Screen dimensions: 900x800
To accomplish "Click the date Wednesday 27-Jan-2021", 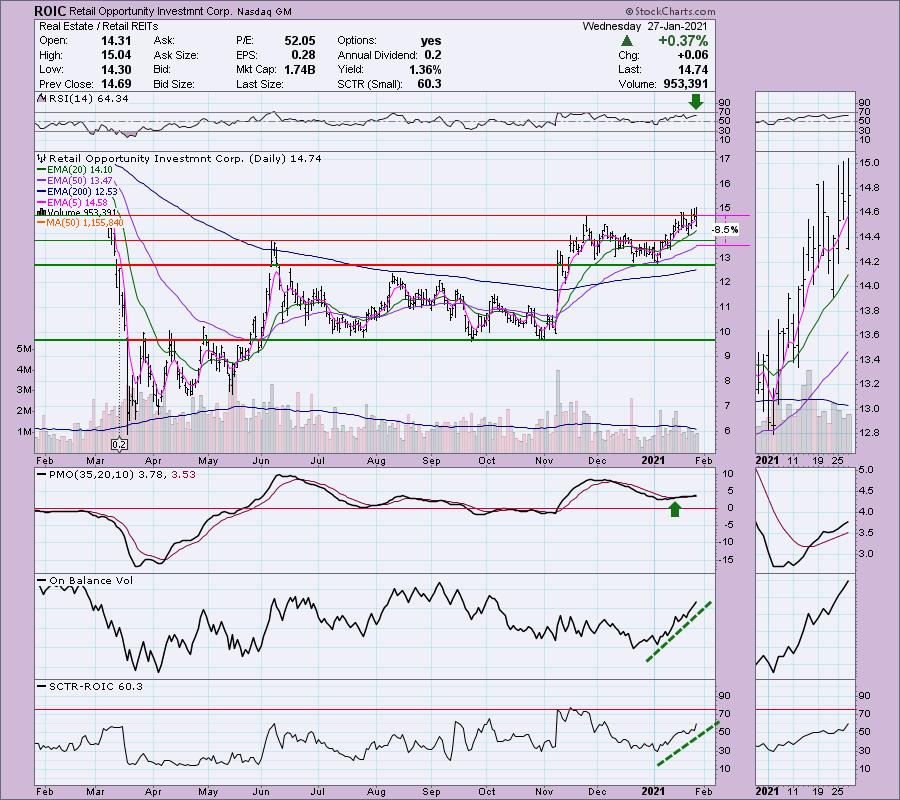I will click(645, 26).
